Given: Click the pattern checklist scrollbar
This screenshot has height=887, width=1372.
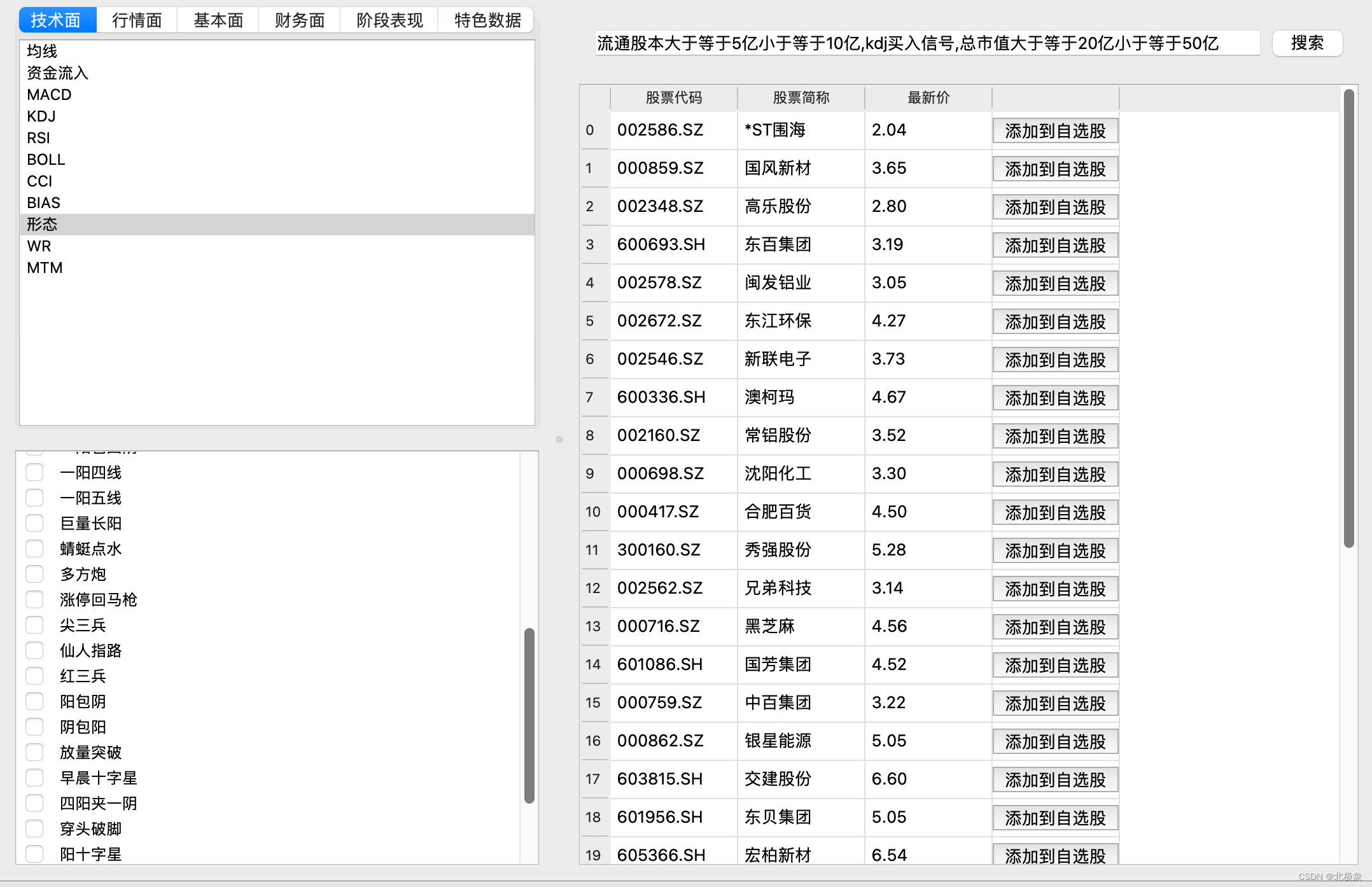Looking at the screenshot, I should click(529, 716).
